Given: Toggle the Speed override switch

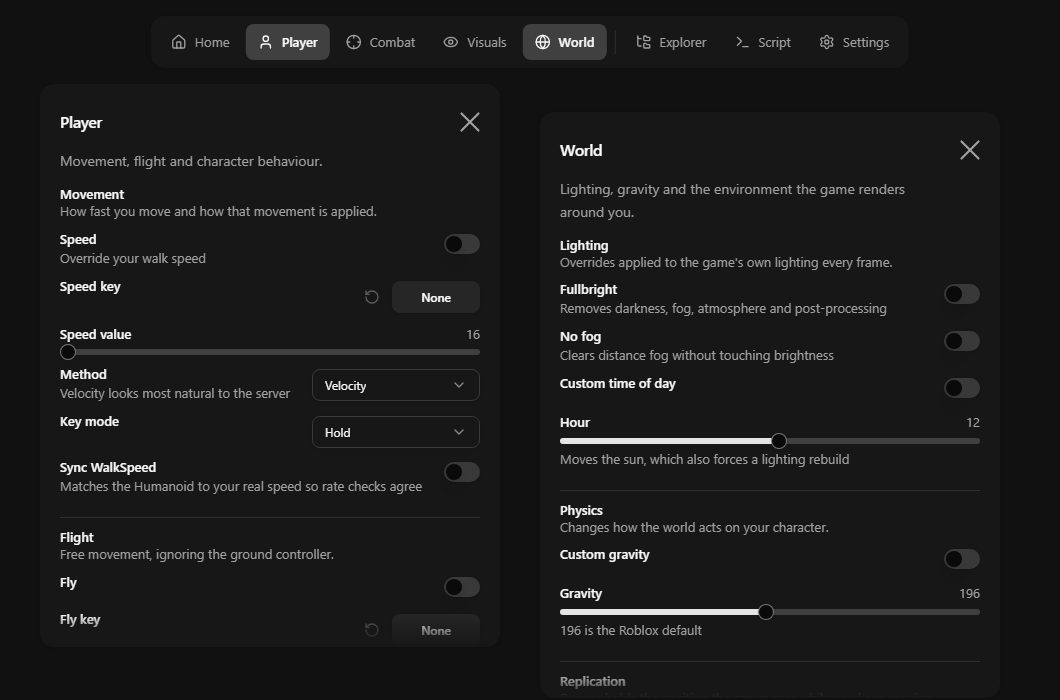Looking at the screenshot, I should click(x=462, y=244).
